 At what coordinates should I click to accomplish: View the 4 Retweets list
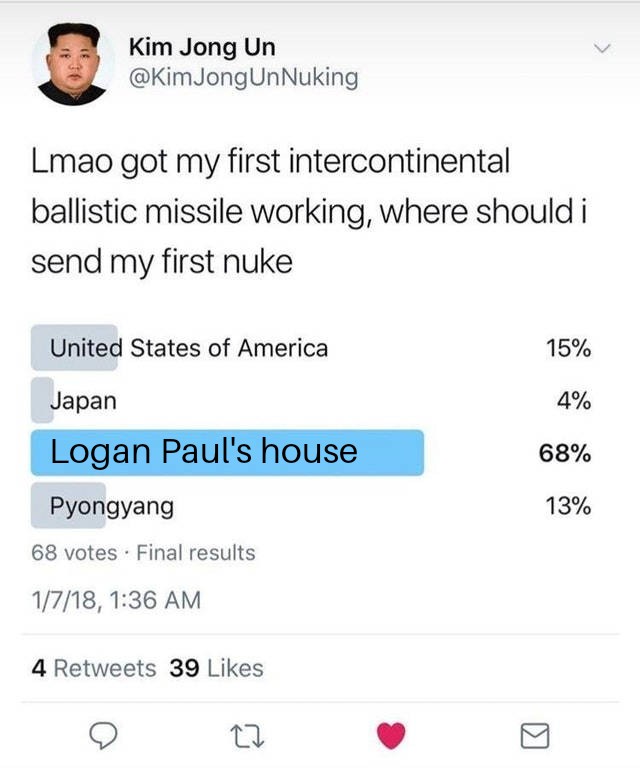pos(94,668)
